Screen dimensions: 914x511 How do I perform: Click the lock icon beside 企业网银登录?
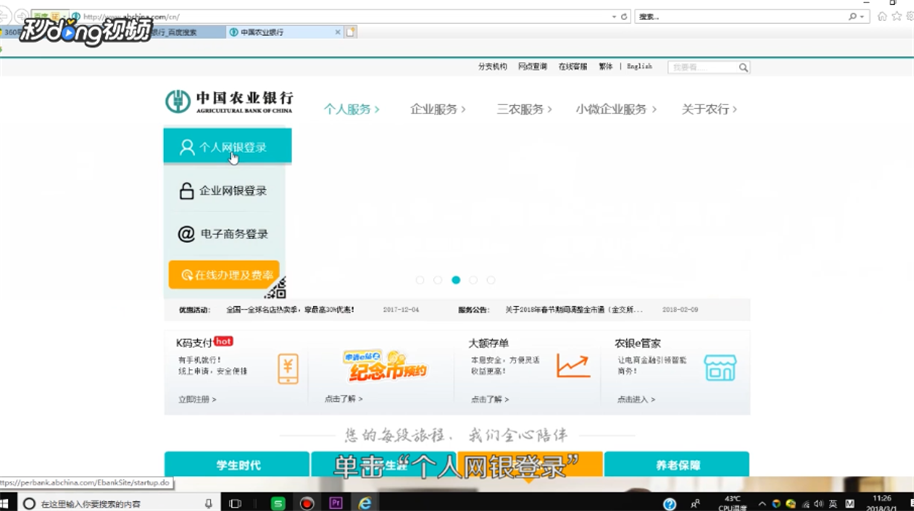pos(187,191)
